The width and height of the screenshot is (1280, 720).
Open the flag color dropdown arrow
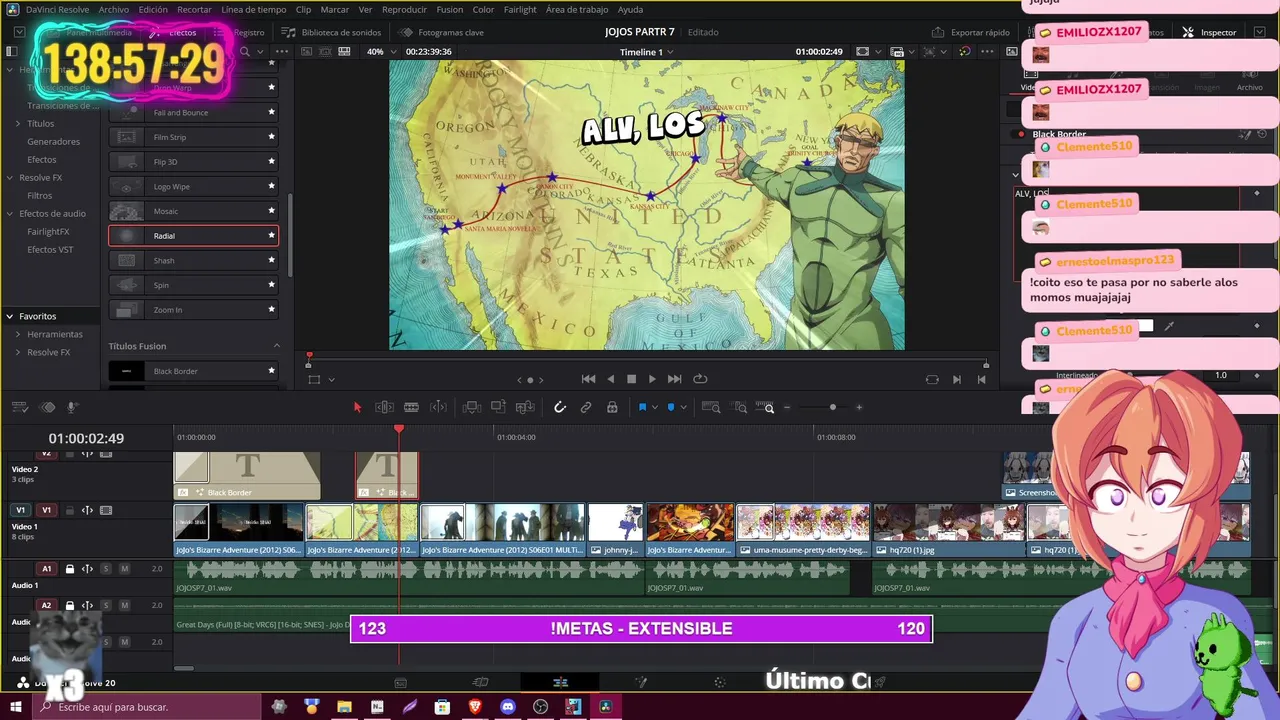coord(654,408)
